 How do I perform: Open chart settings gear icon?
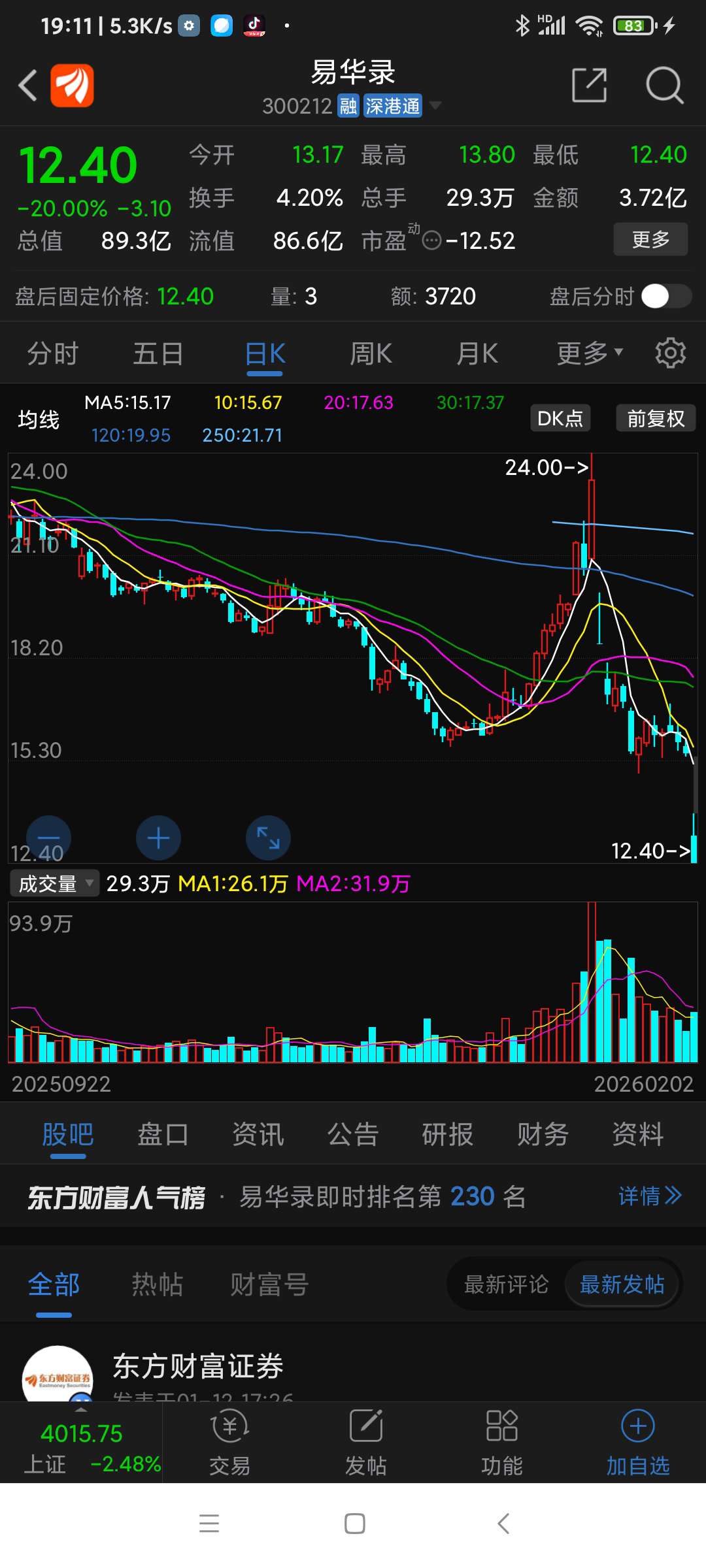pyautogui.click(x=670, y=353)
